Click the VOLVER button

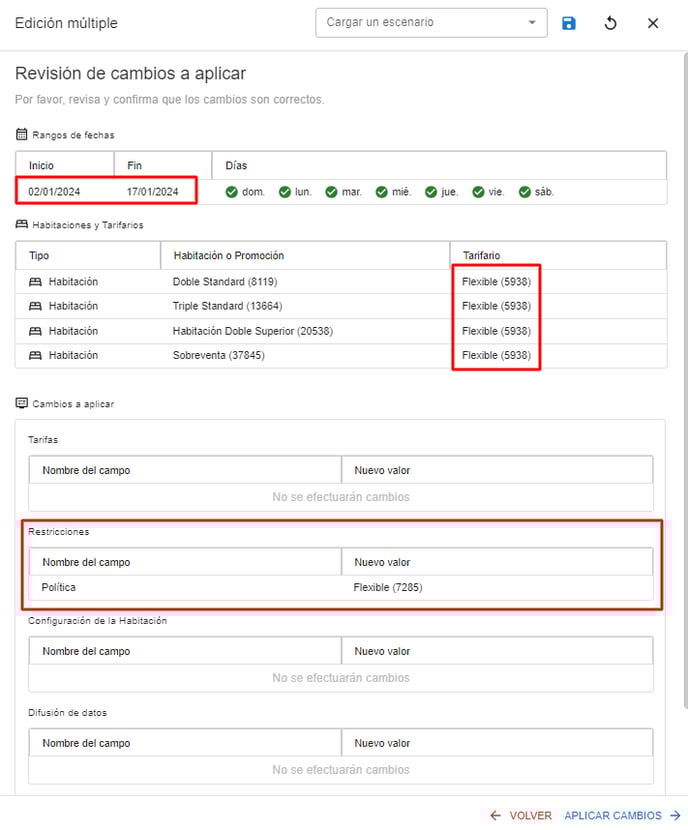coord(521,815)
